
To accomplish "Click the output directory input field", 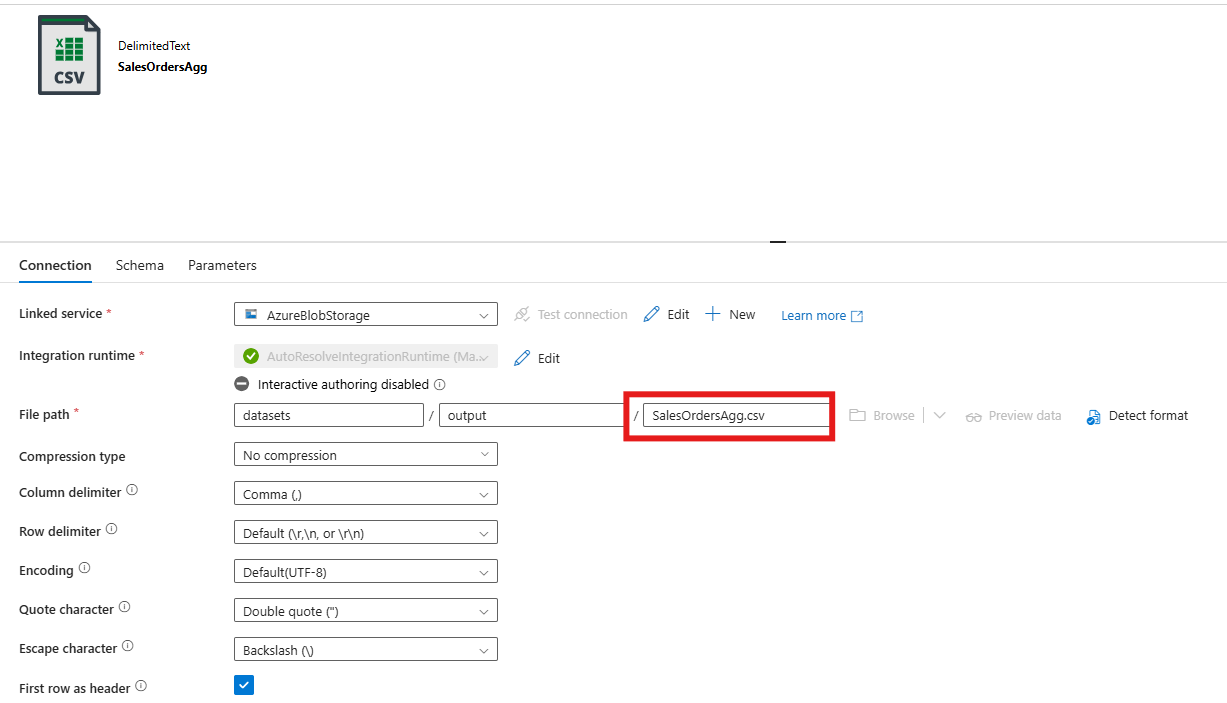I will [533, 415].
